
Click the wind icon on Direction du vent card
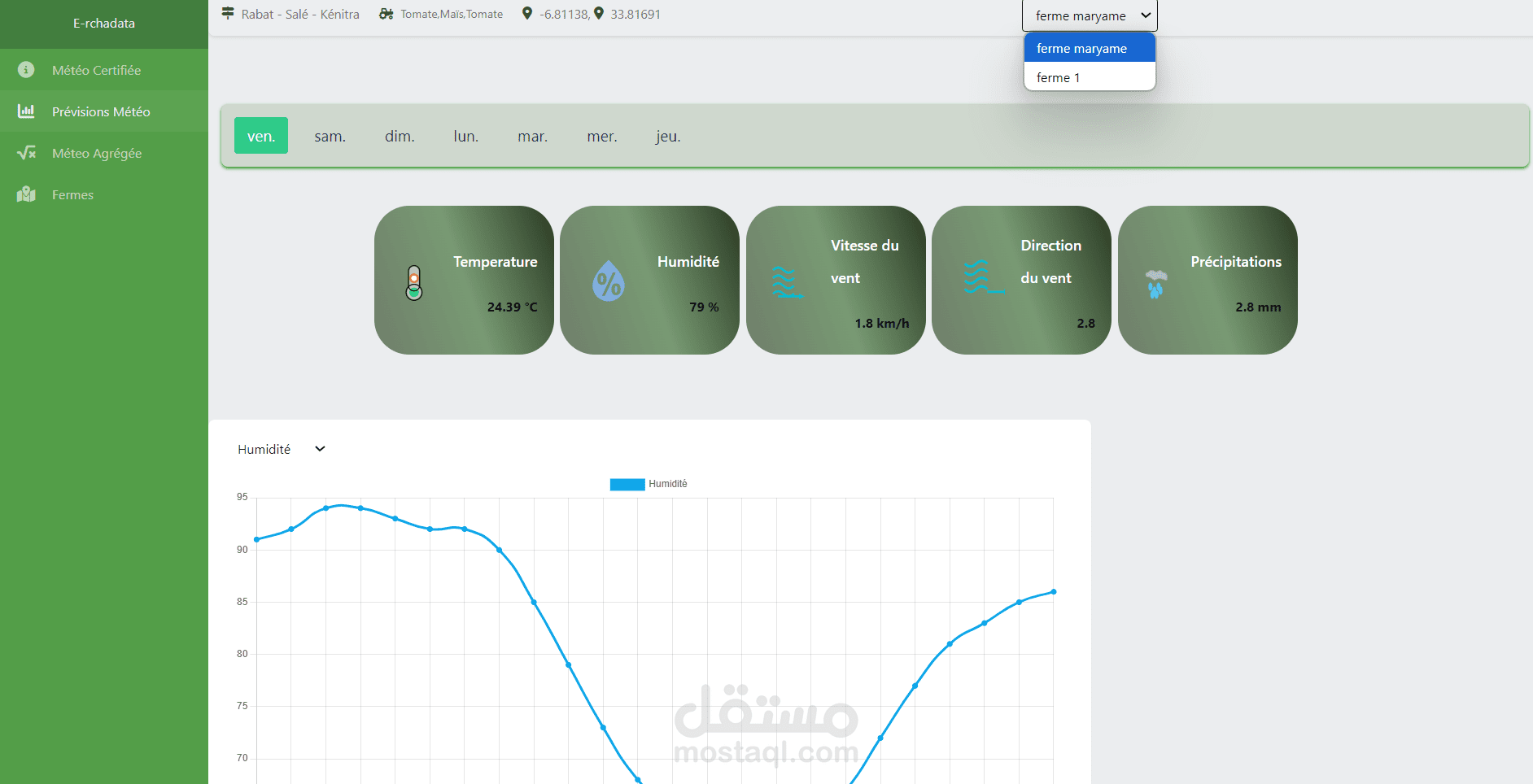point(983,277)
